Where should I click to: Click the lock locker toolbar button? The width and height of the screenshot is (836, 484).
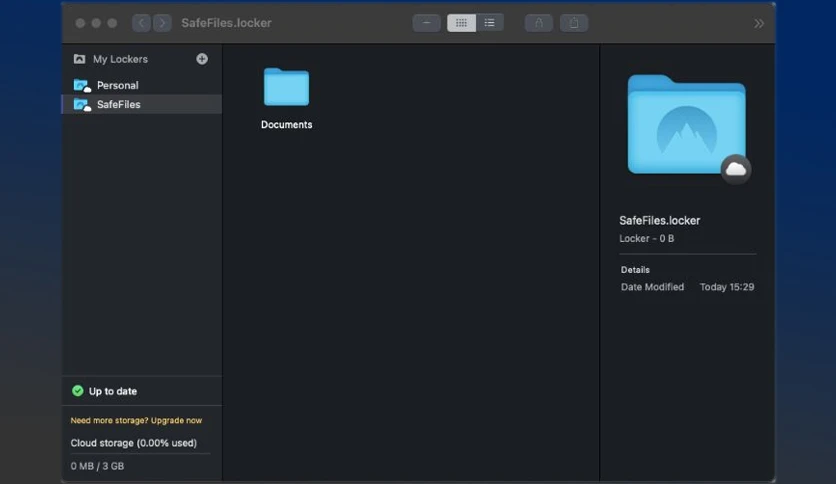pyautogui.click(x=538, y=23)
